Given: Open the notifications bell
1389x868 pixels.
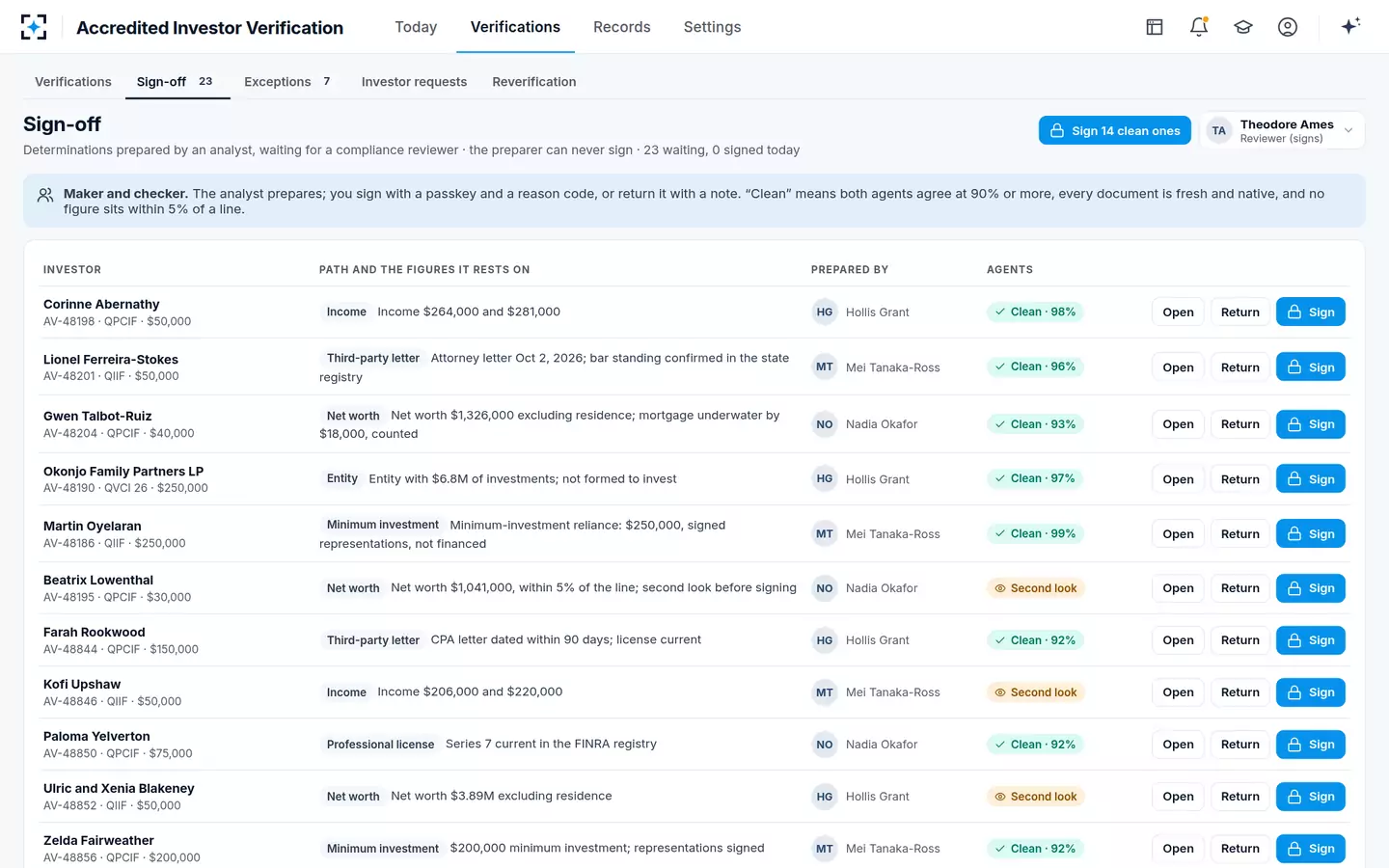Looking at the screenshot, I should coord(1199,27).
